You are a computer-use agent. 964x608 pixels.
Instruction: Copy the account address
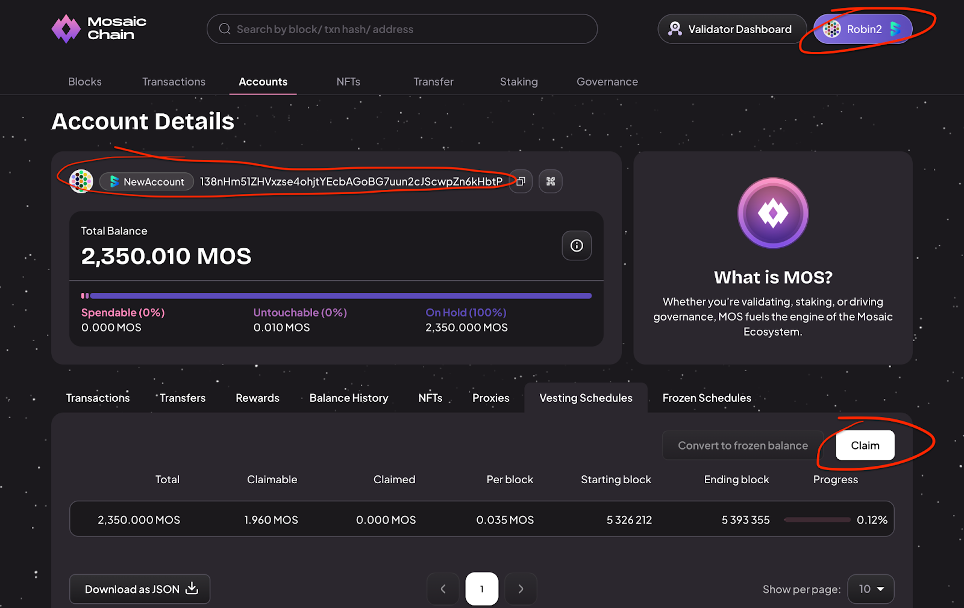[x=520, y=181]
